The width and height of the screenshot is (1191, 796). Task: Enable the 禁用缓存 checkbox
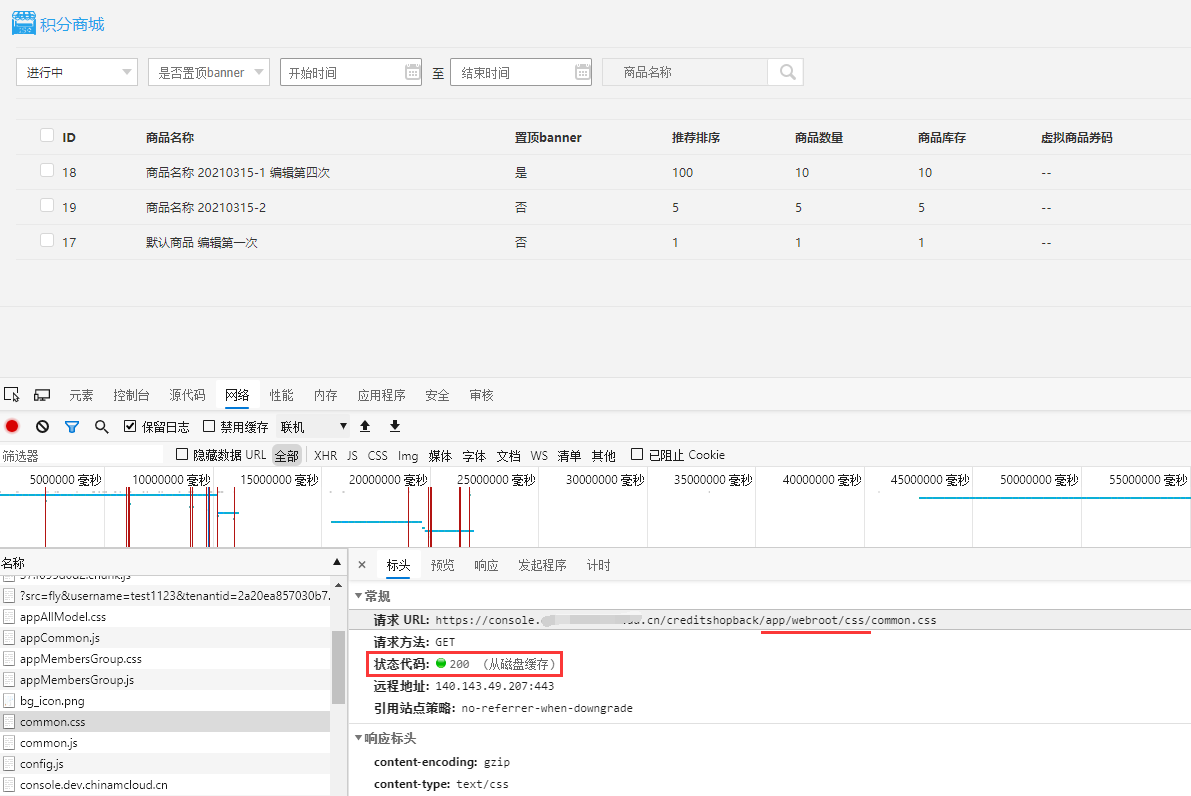pos(209,426)
